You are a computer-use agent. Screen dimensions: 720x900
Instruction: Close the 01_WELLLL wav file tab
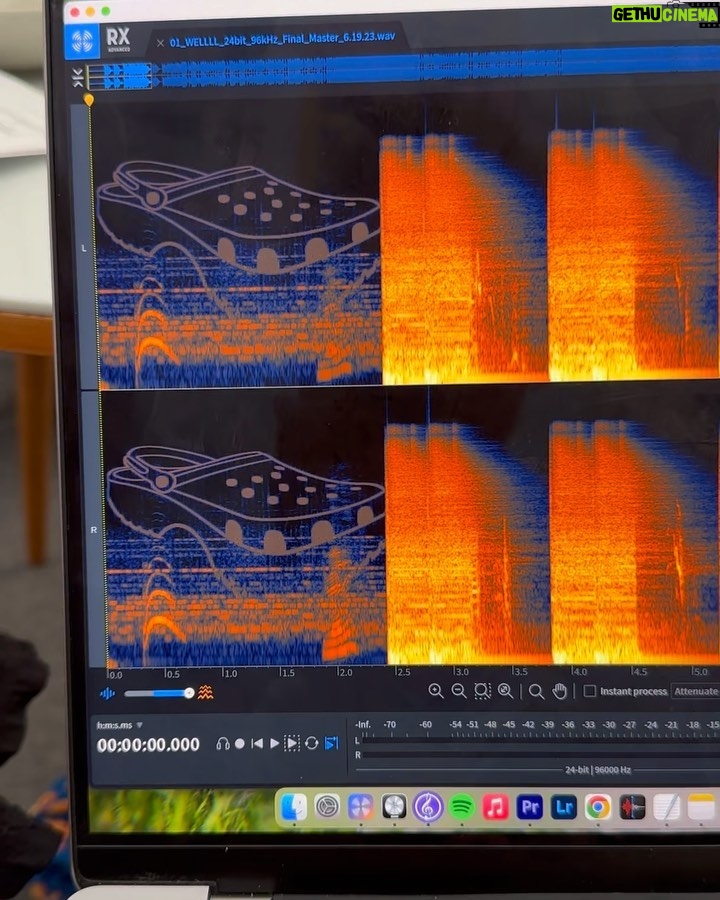click(x=160, y=42)
